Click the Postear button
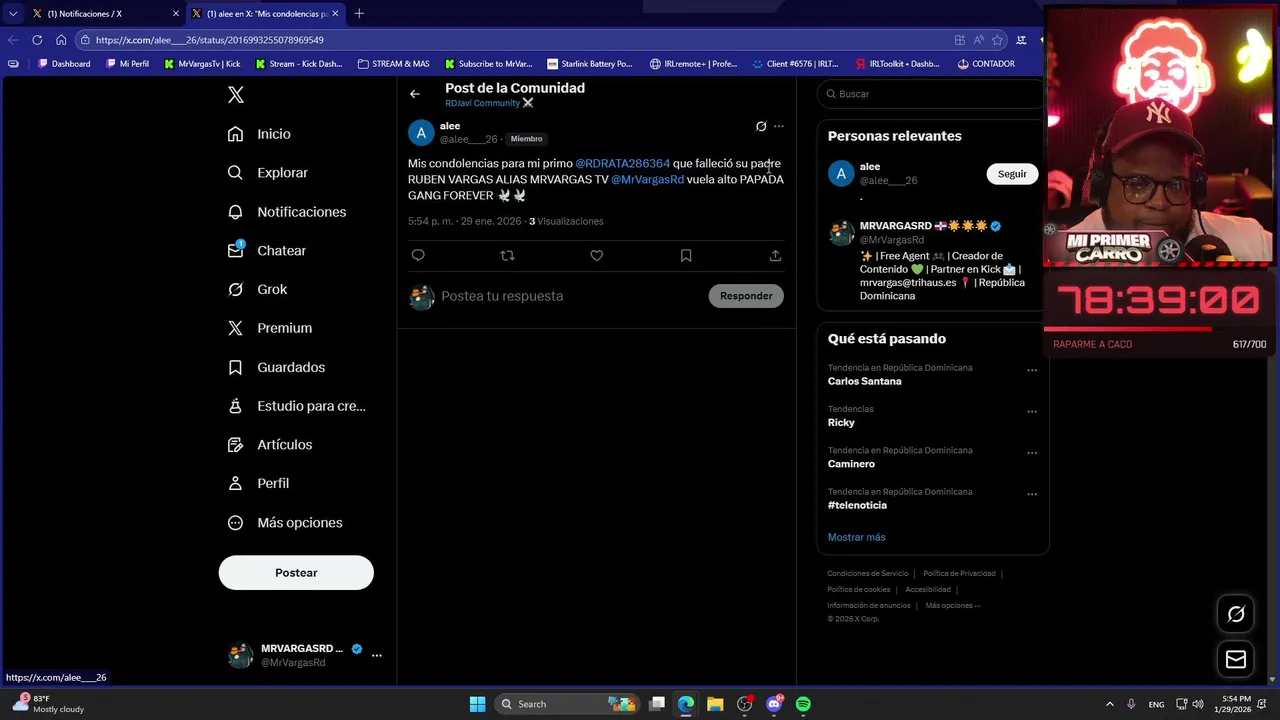This screenshot has width=1280, height=720. coord(296,573)
